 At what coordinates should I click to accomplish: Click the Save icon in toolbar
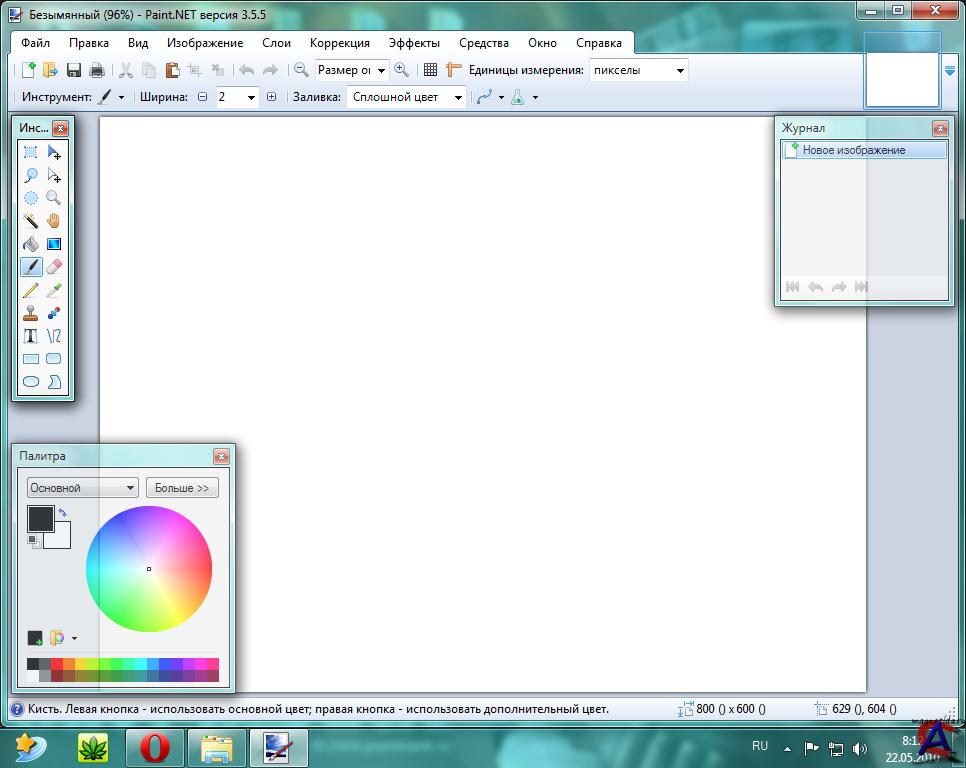(74, 70)
